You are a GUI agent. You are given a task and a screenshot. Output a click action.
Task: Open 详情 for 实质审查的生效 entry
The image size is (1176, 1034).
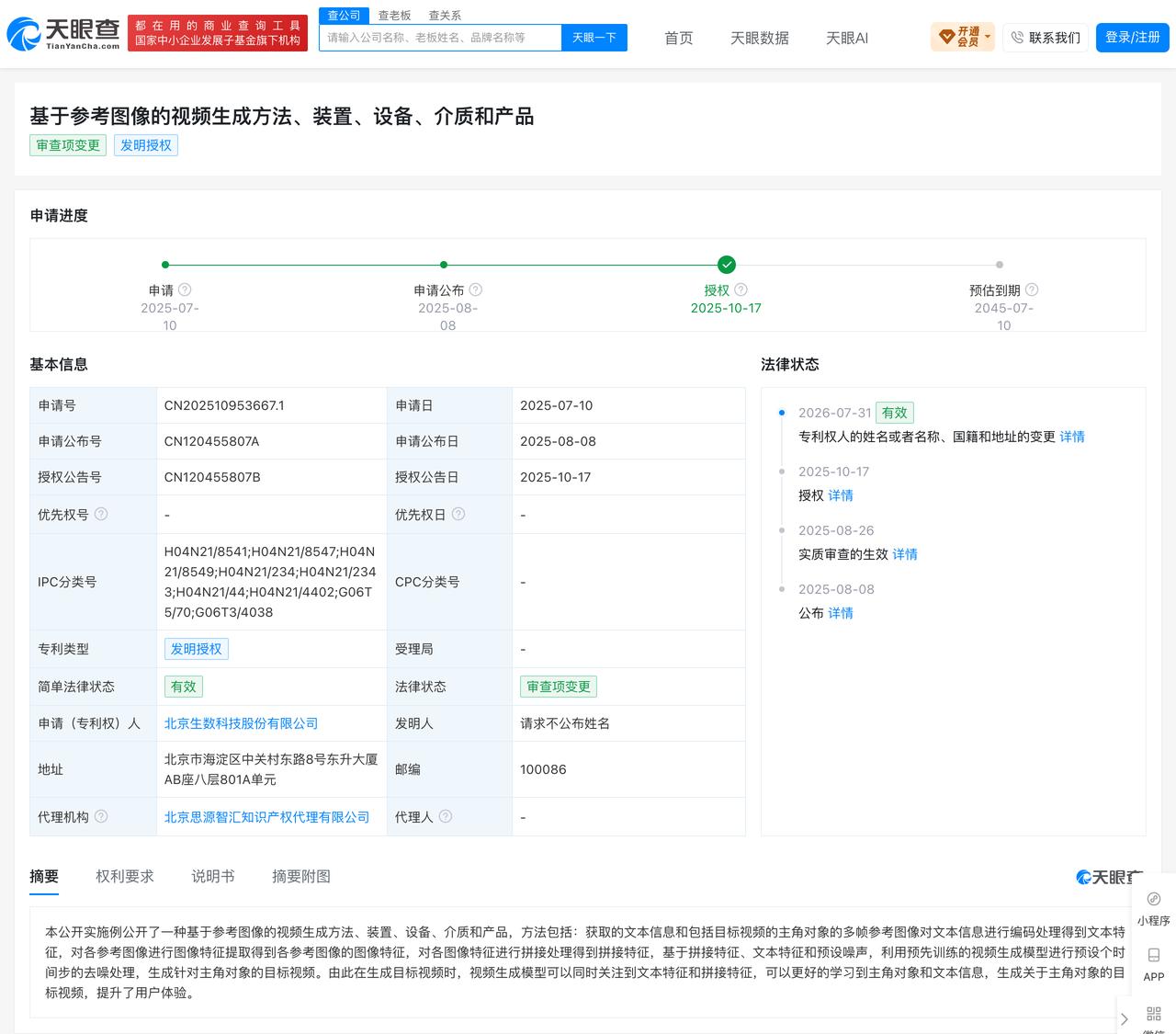905,554
